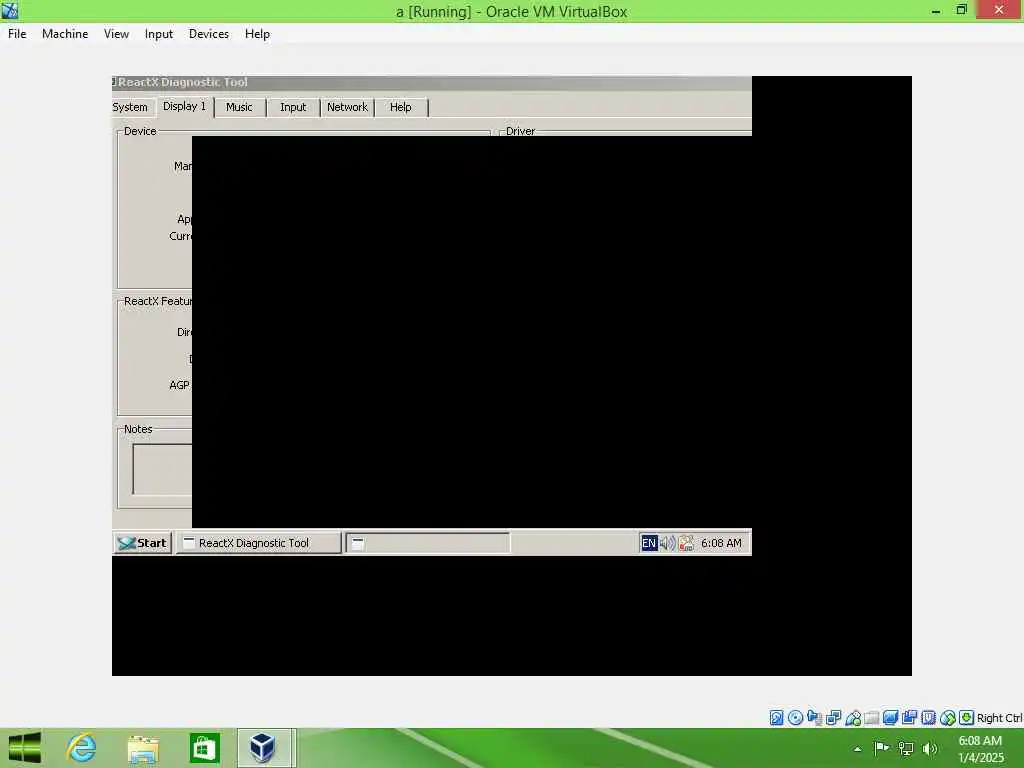Screen dimensions: 1024x768
Task: Open File Explorer from the Windows taskbar
Action: [143, 748]
